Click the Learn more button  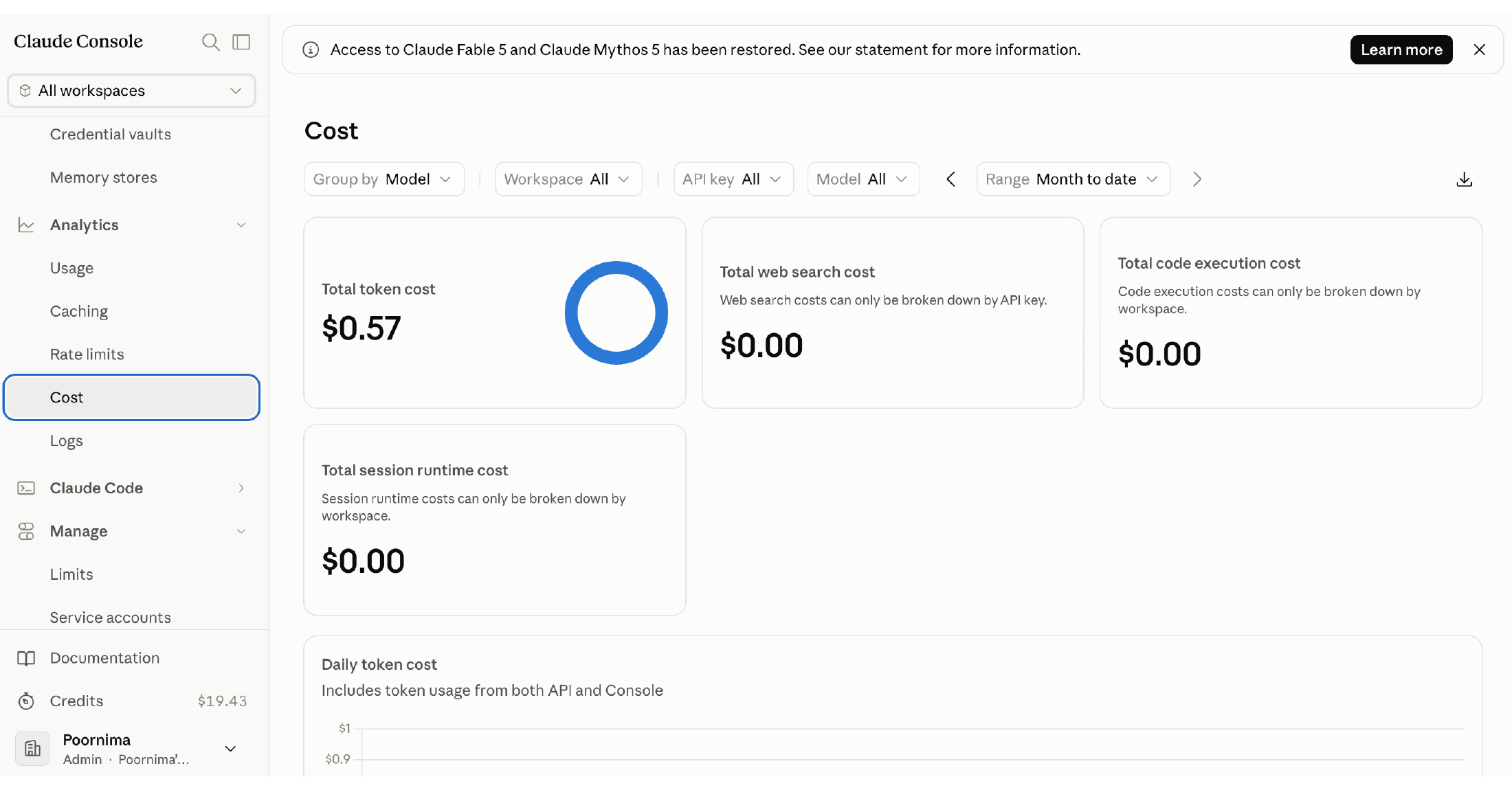(1401, 49)
